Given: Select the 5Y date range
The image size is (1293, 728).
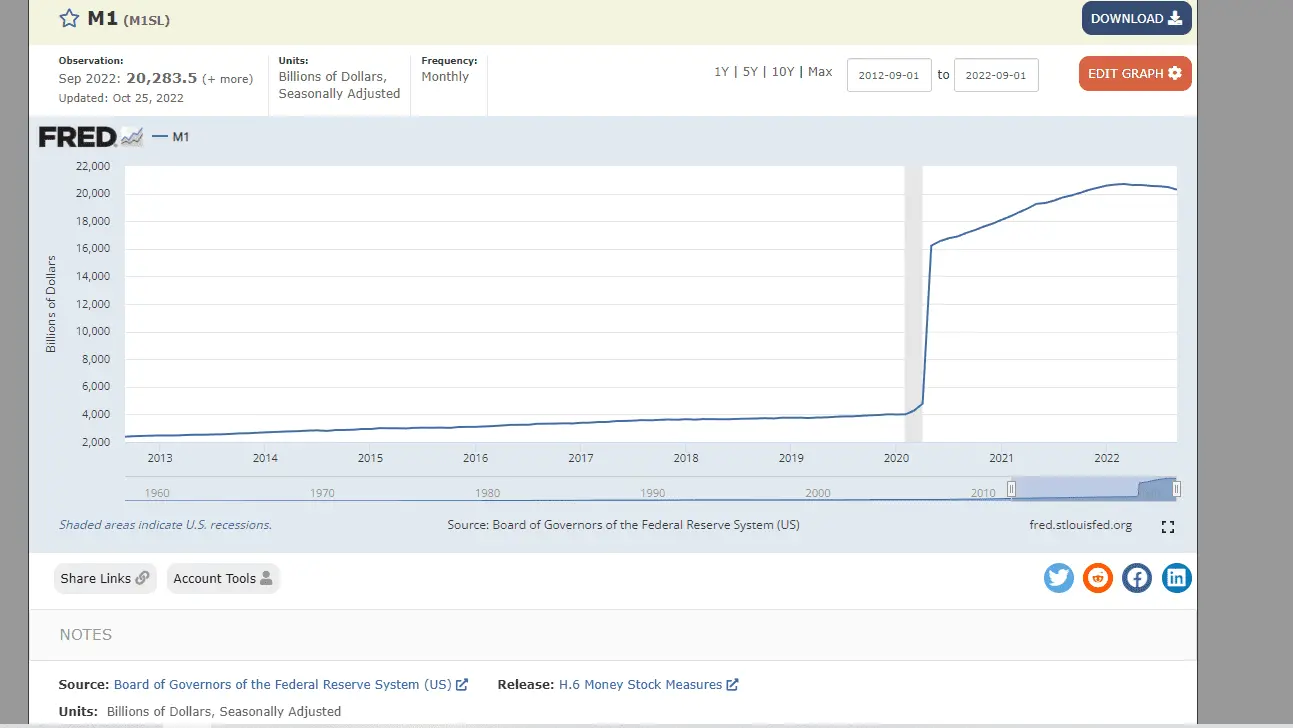Looking at the screenshot, I should click(750, 72).
